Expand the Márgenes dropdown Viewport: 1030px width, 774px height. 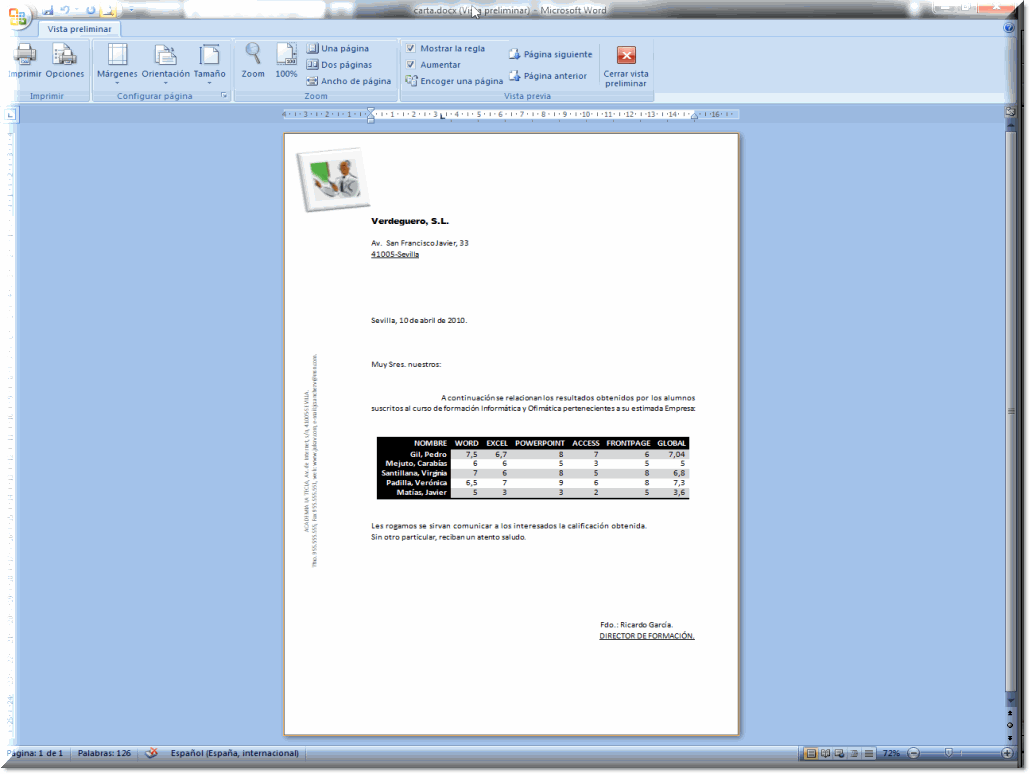click(117, 62)
